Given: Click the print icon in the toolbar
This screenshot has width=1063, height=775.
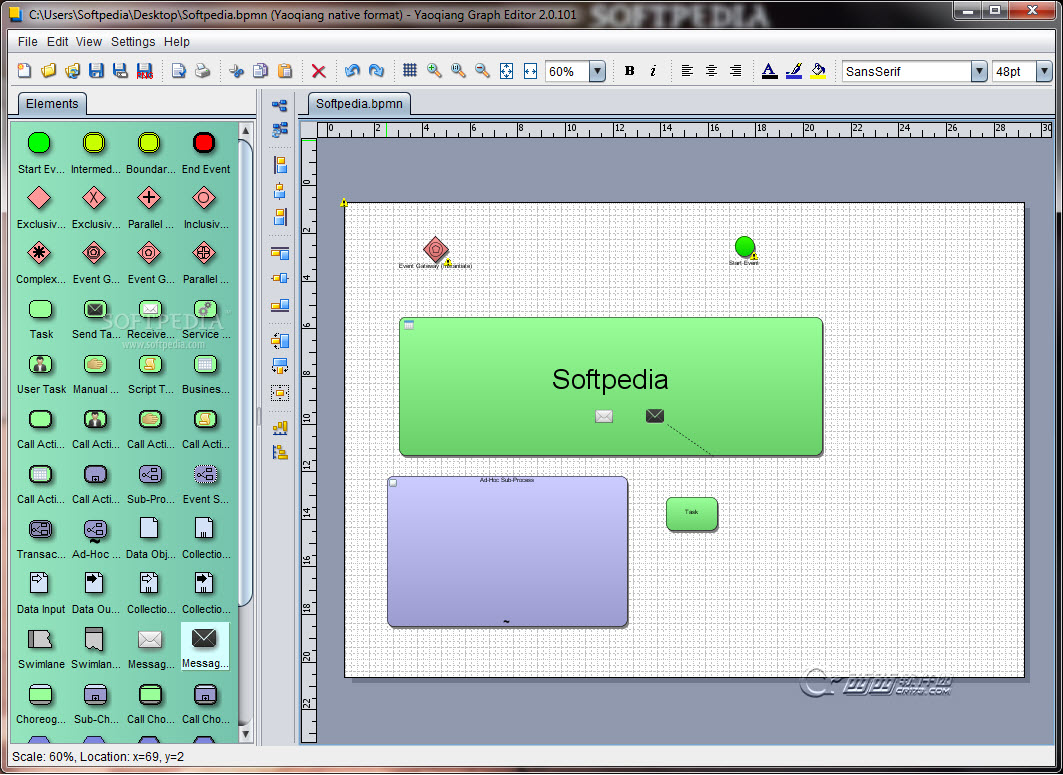Looking at the screenshot, I should (203, 71).
